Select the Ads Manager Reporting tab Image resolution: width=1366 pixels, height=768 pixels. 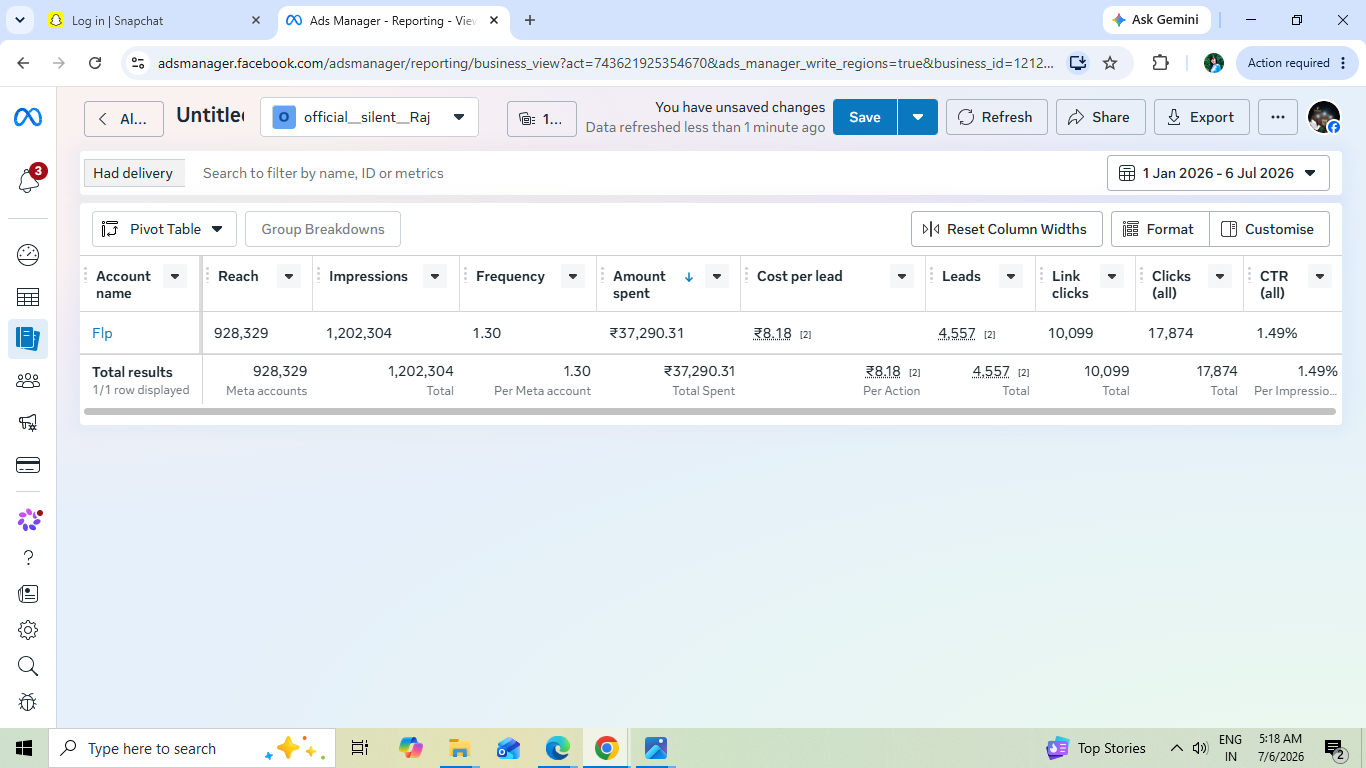tap(392, 20)
